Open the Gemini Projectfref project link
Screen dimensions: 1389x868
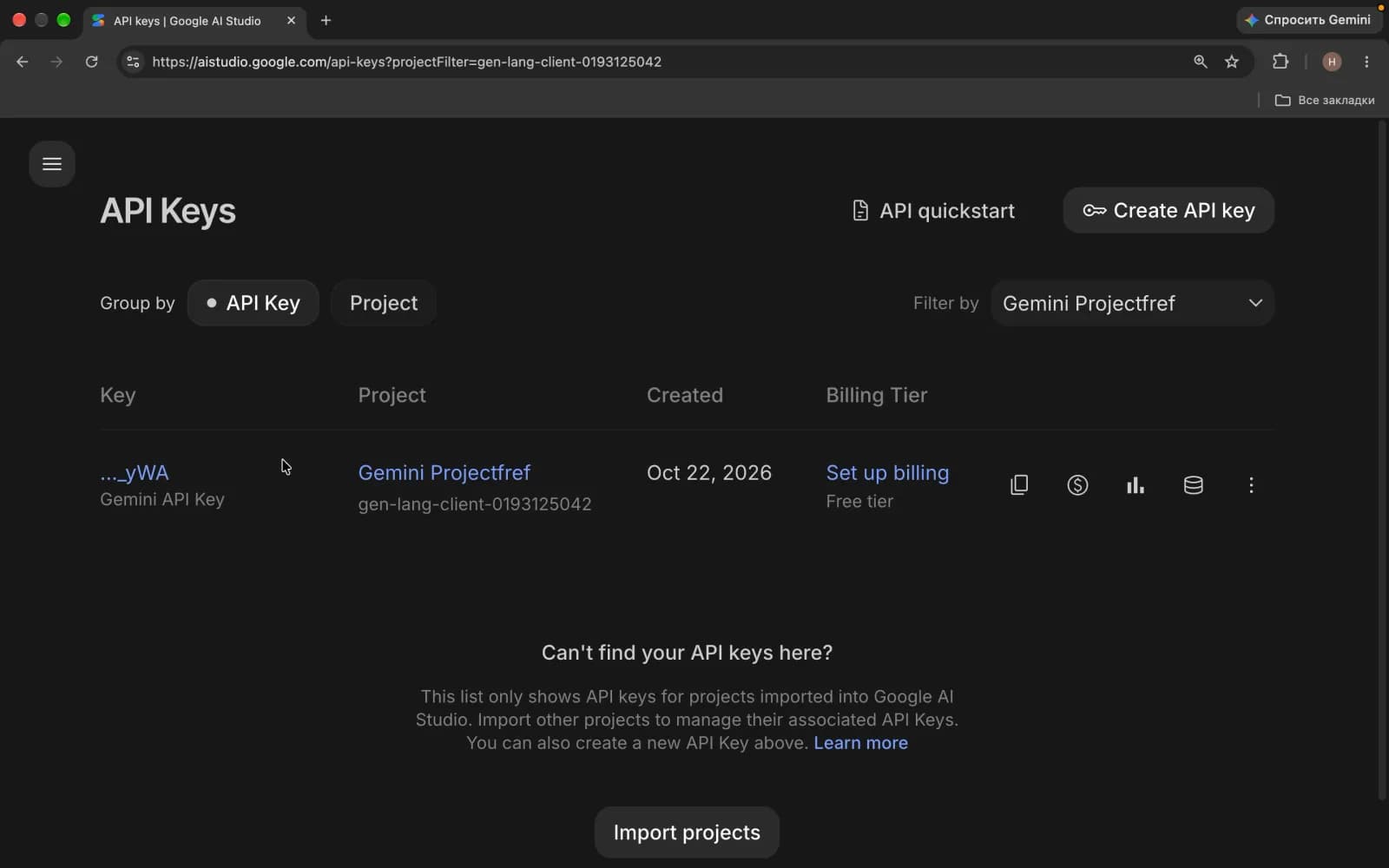tap(444, 473)
